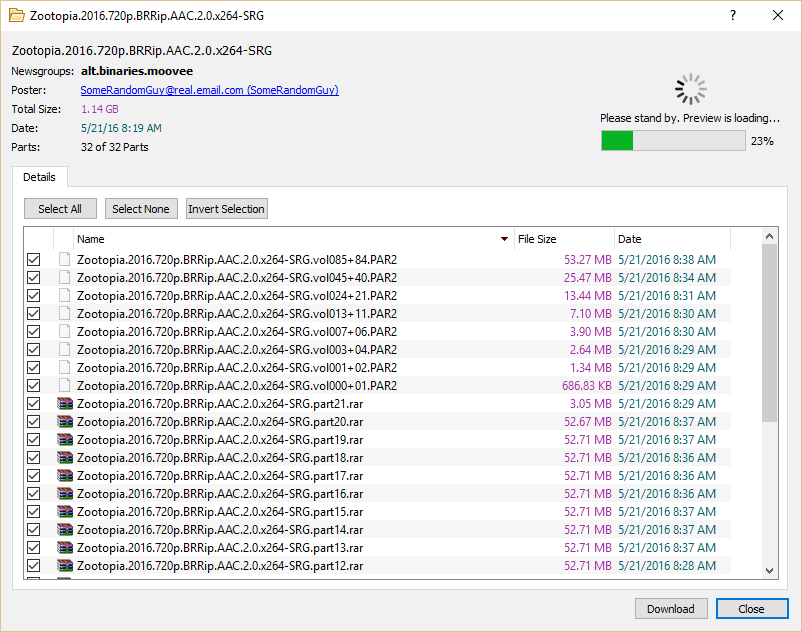
Task: Click the down arrow on the file list scrollbar
Action: point(770,571)
